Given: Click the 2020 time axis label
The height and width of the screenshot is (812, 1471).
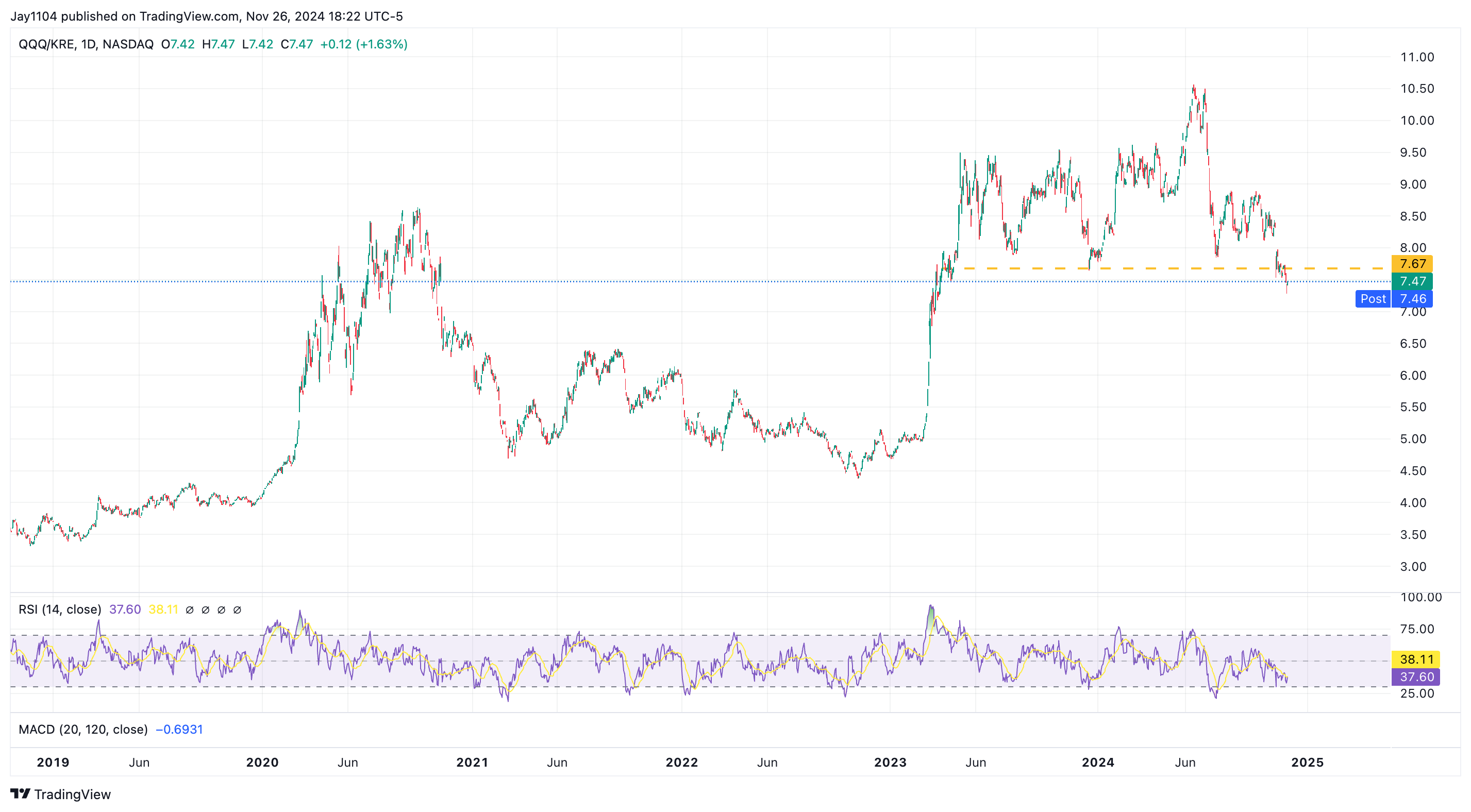Looking at the screenshot, I should (x=262, y=763).
